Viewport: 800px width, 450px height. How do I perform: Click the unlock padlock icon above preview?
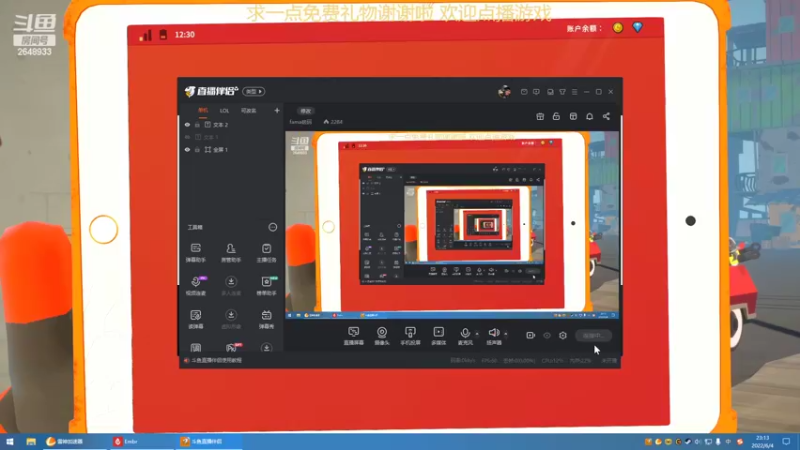pyautogui.click(x=556, y=116)
